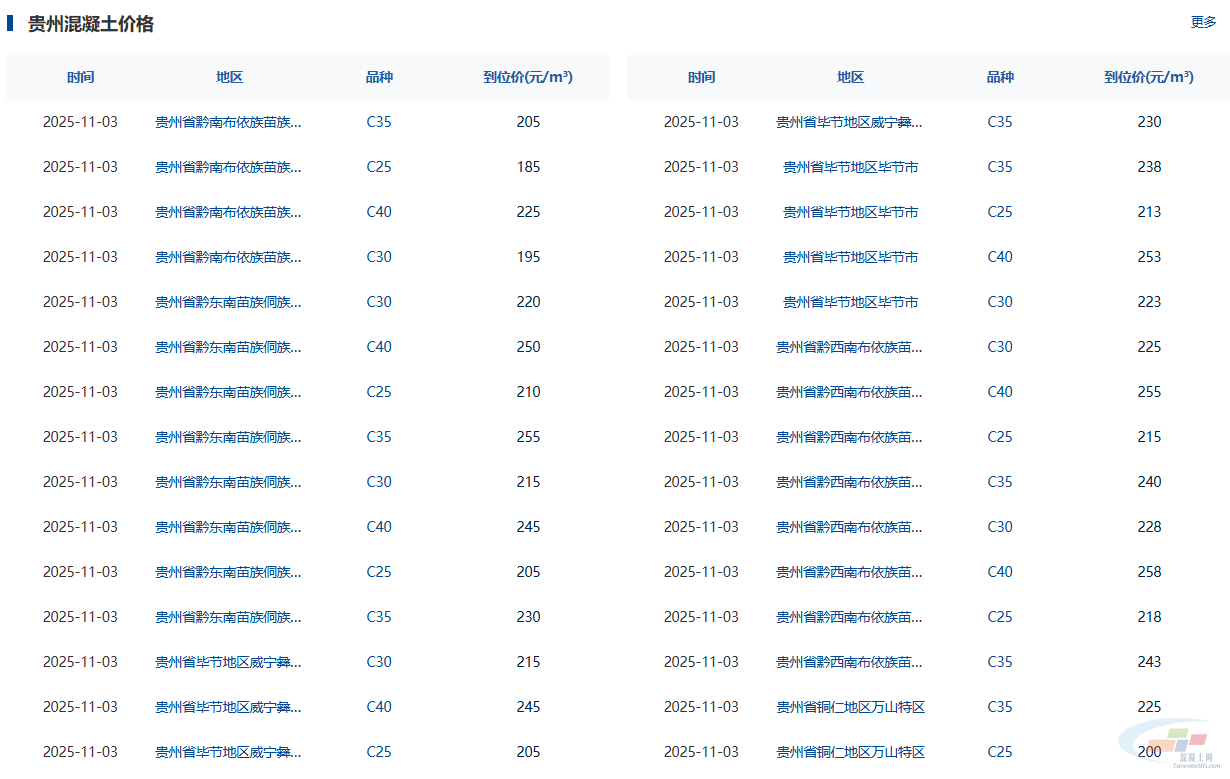1230x779 pixels.
Task: Open the 更多 link at top right
Action: click(x=1202, y=22)
